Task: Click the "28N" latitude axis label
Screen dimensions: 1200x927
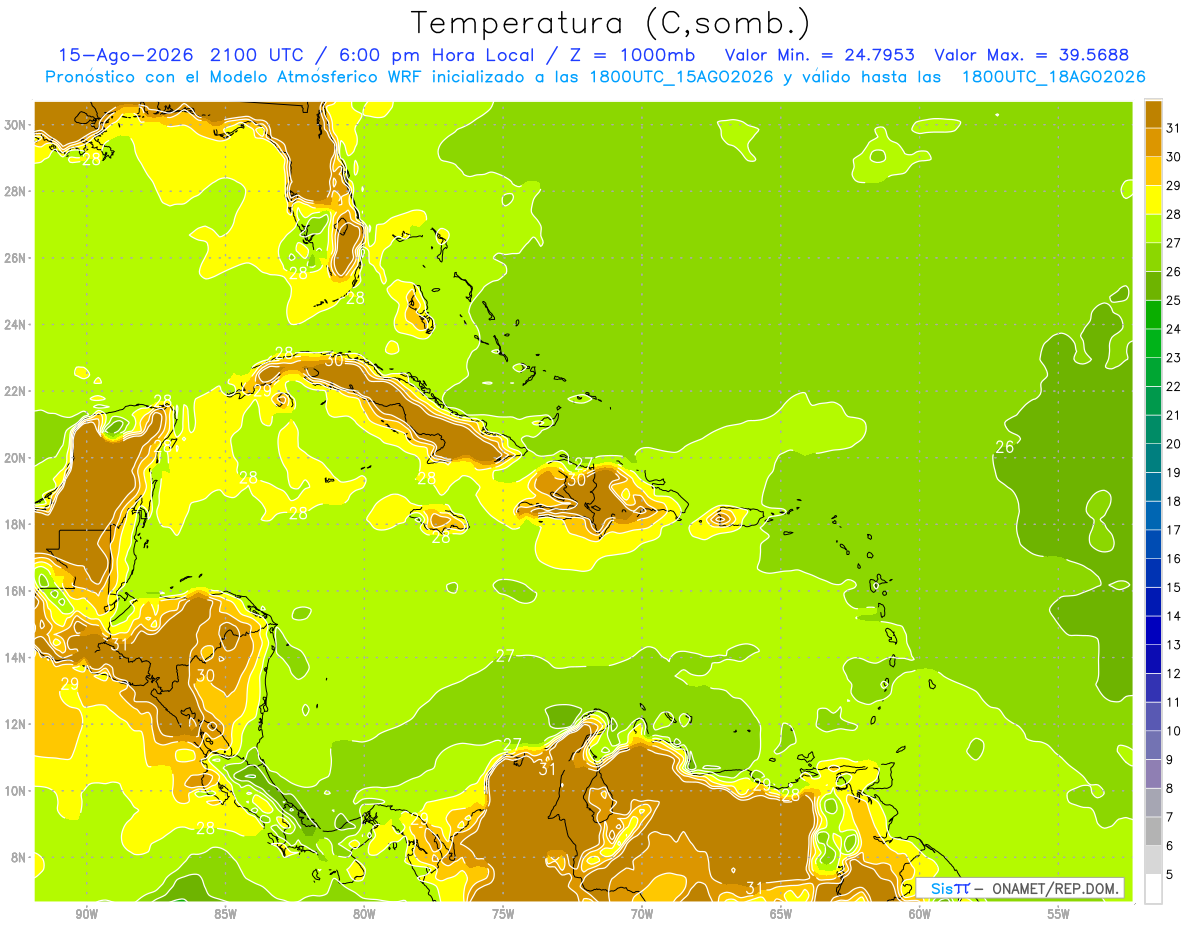Action: coord(17,191)
